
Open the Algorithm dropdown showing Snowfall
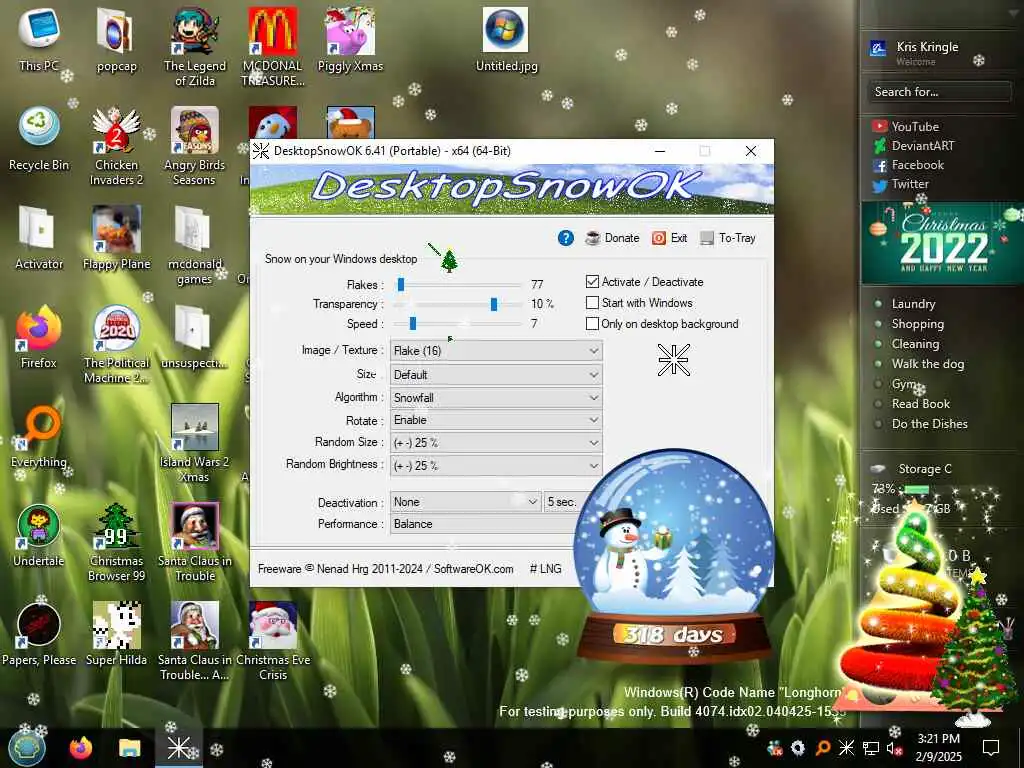pos(496,398)
